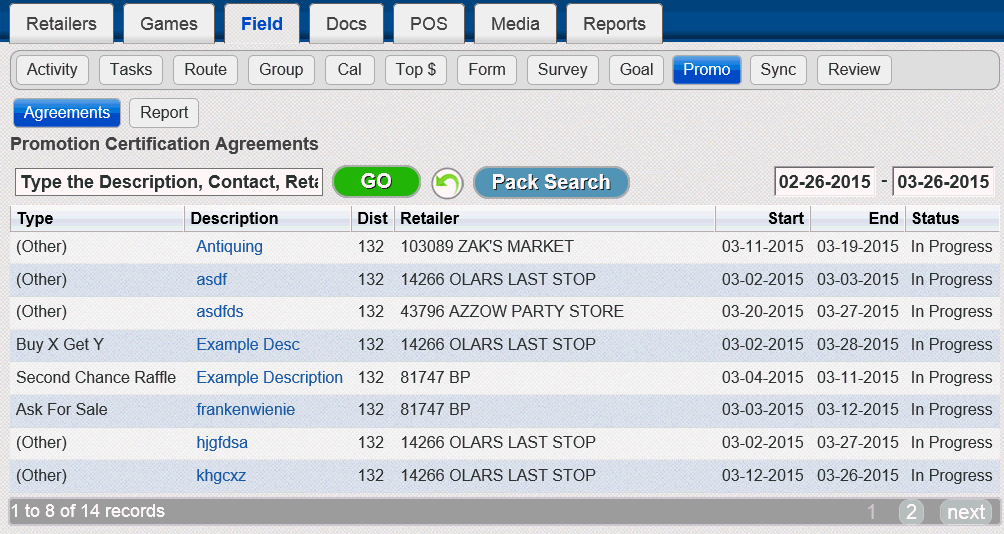The width and height of the screenshot is (1004, 534).
Task: Click the 03-28-2015 end date cell
Action: click(858, 344)
